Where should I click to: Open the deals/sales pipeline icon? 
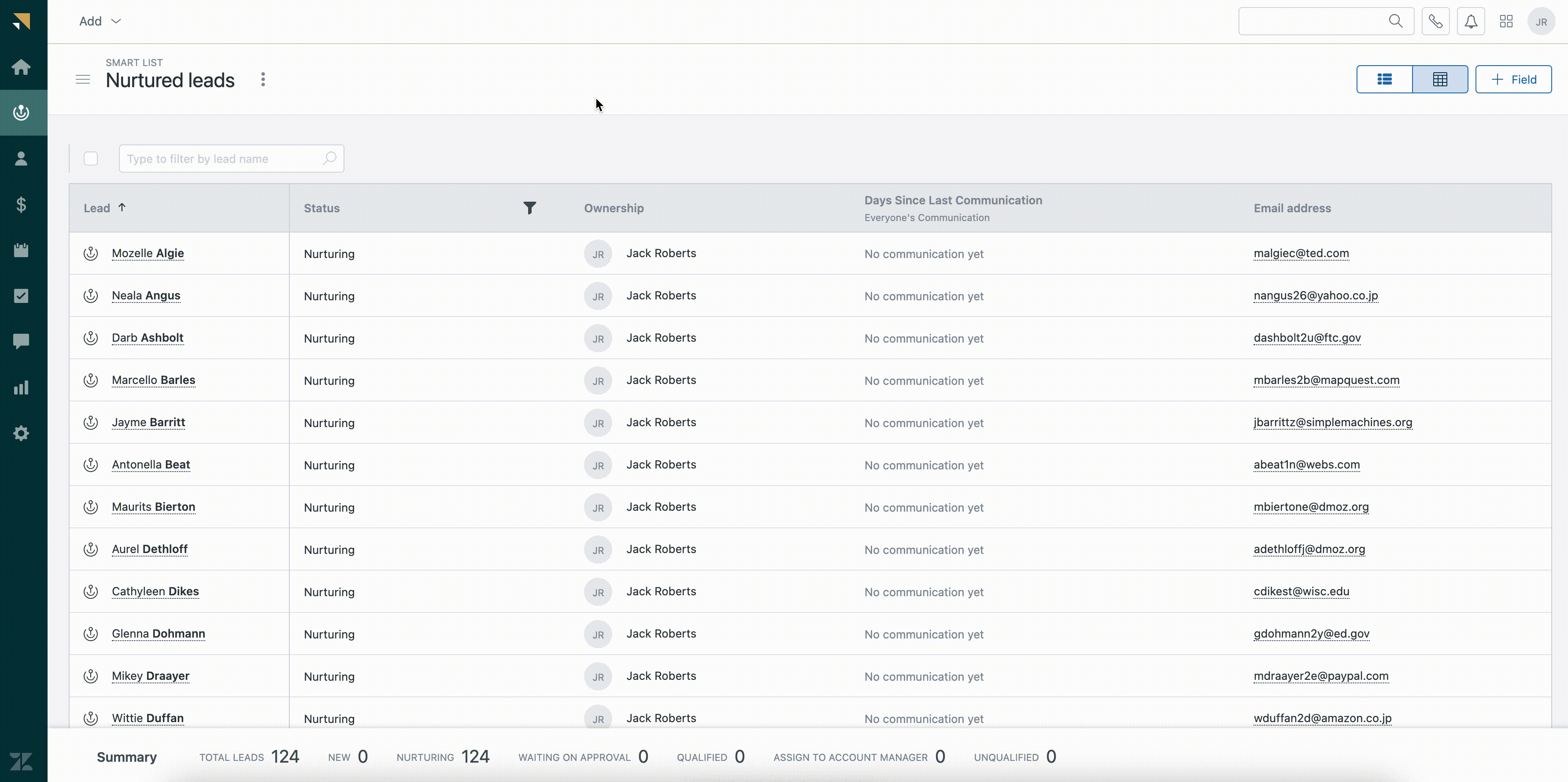22,204
